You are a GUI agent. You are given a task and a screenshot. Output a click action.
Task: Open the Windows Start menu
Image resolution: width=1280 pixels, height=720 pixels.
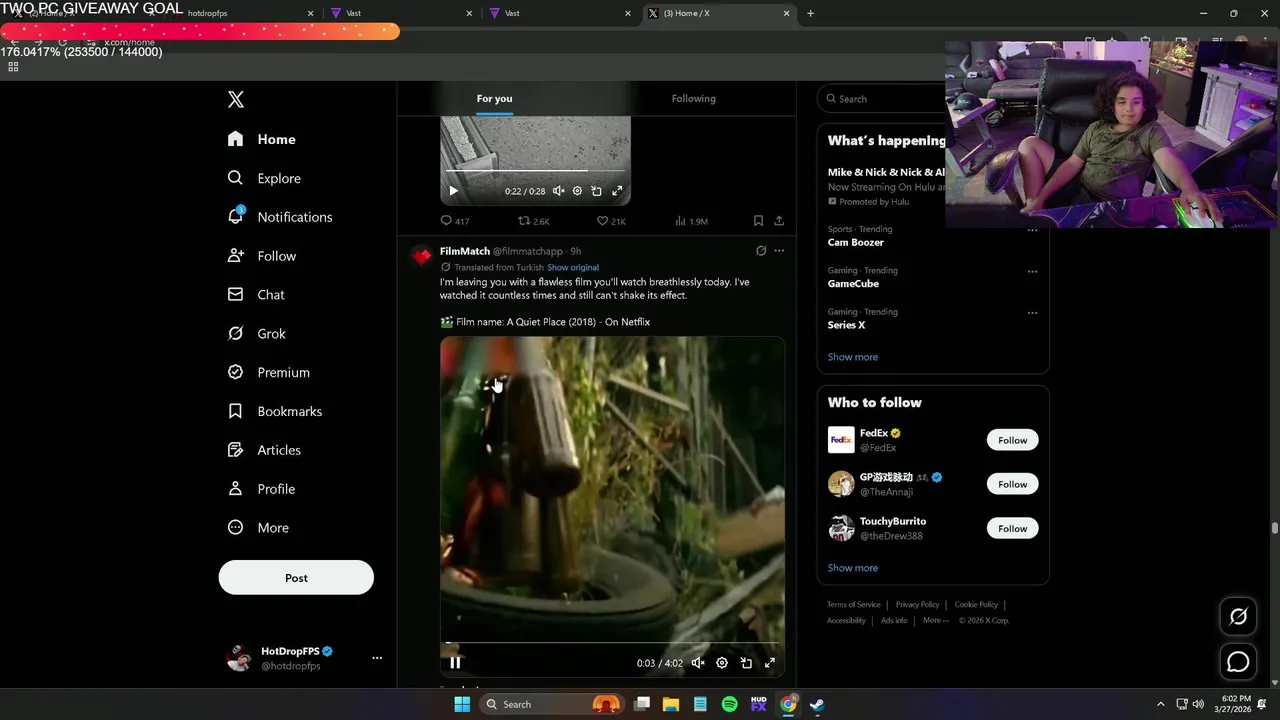[462, 704]
